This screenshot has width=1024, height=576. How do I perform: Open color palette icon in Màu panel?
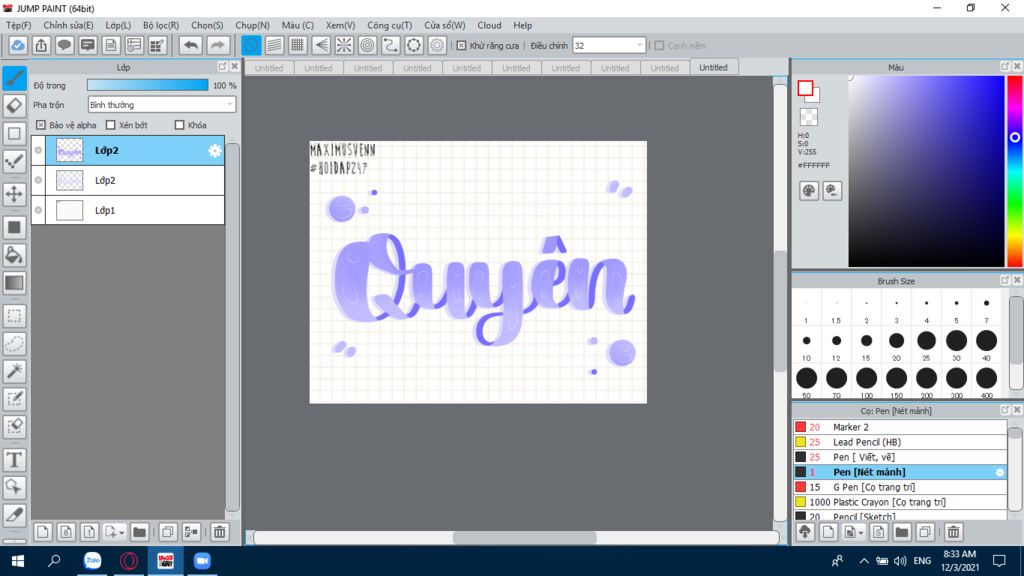click(x=808, y=191)
